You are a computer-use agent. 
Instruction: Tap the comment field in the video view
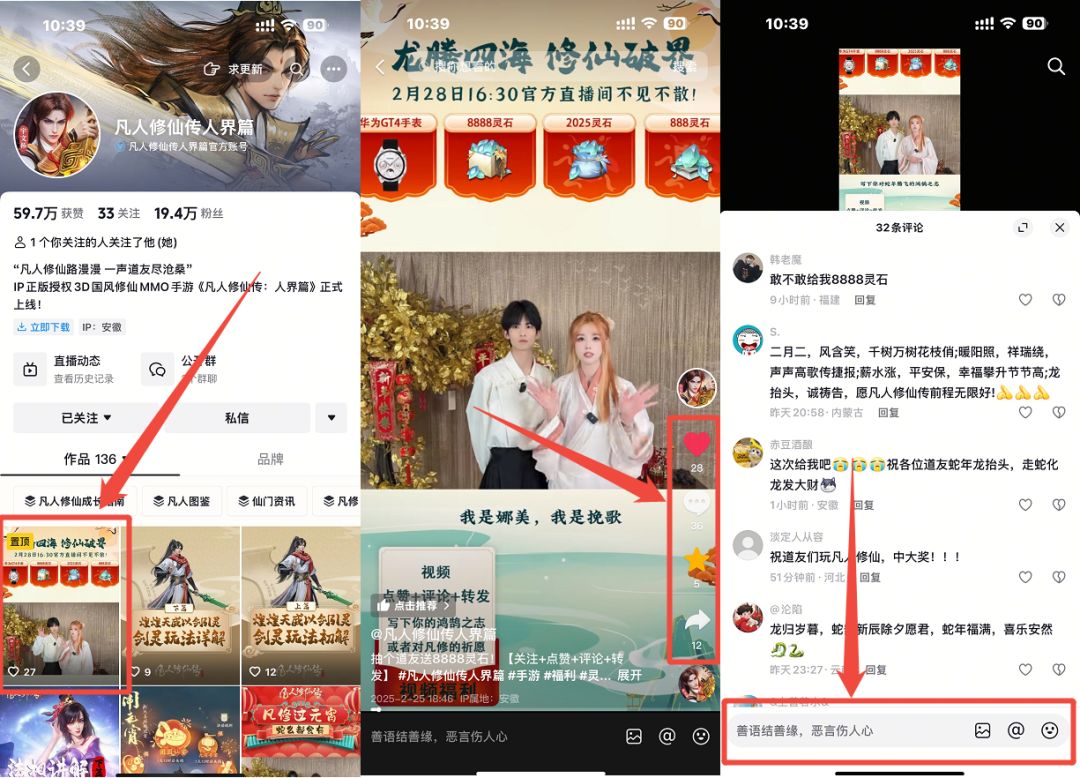(439, 737)
